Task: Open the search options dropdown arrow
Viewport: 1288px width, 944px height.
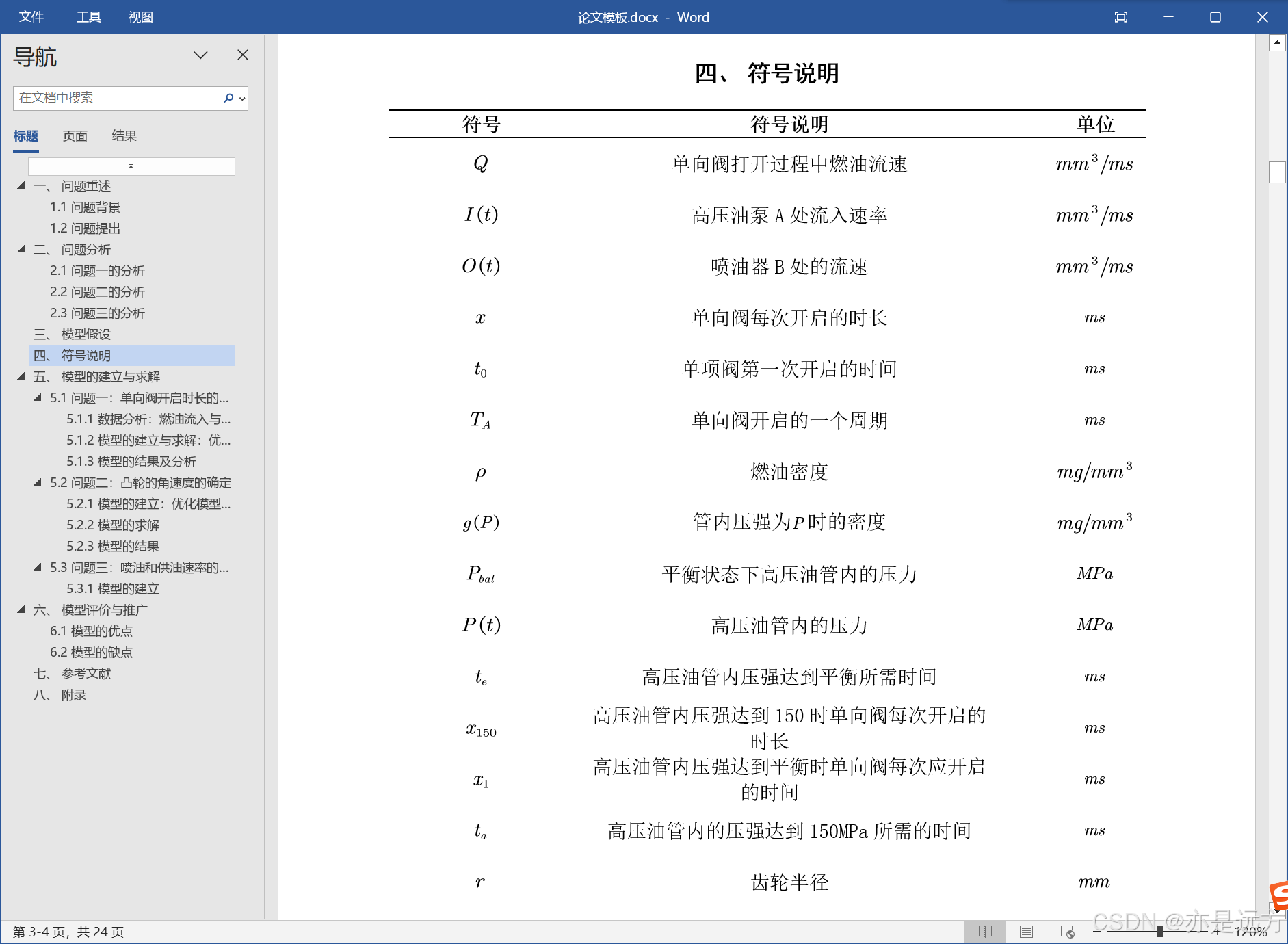Action: (242, 99)
